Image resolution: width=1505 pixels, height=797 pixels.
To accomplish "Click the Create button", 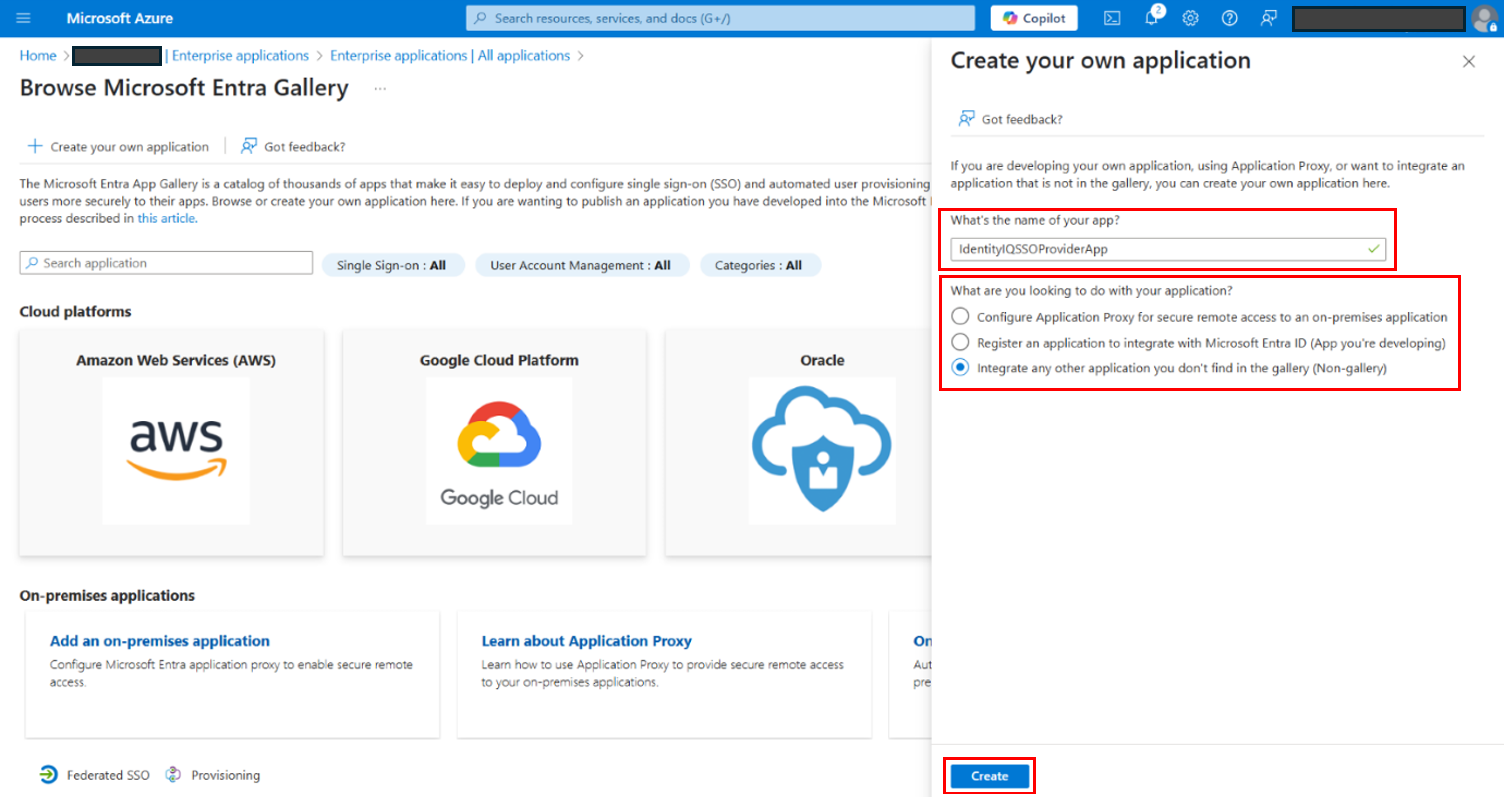I will (x=989, y=776).
